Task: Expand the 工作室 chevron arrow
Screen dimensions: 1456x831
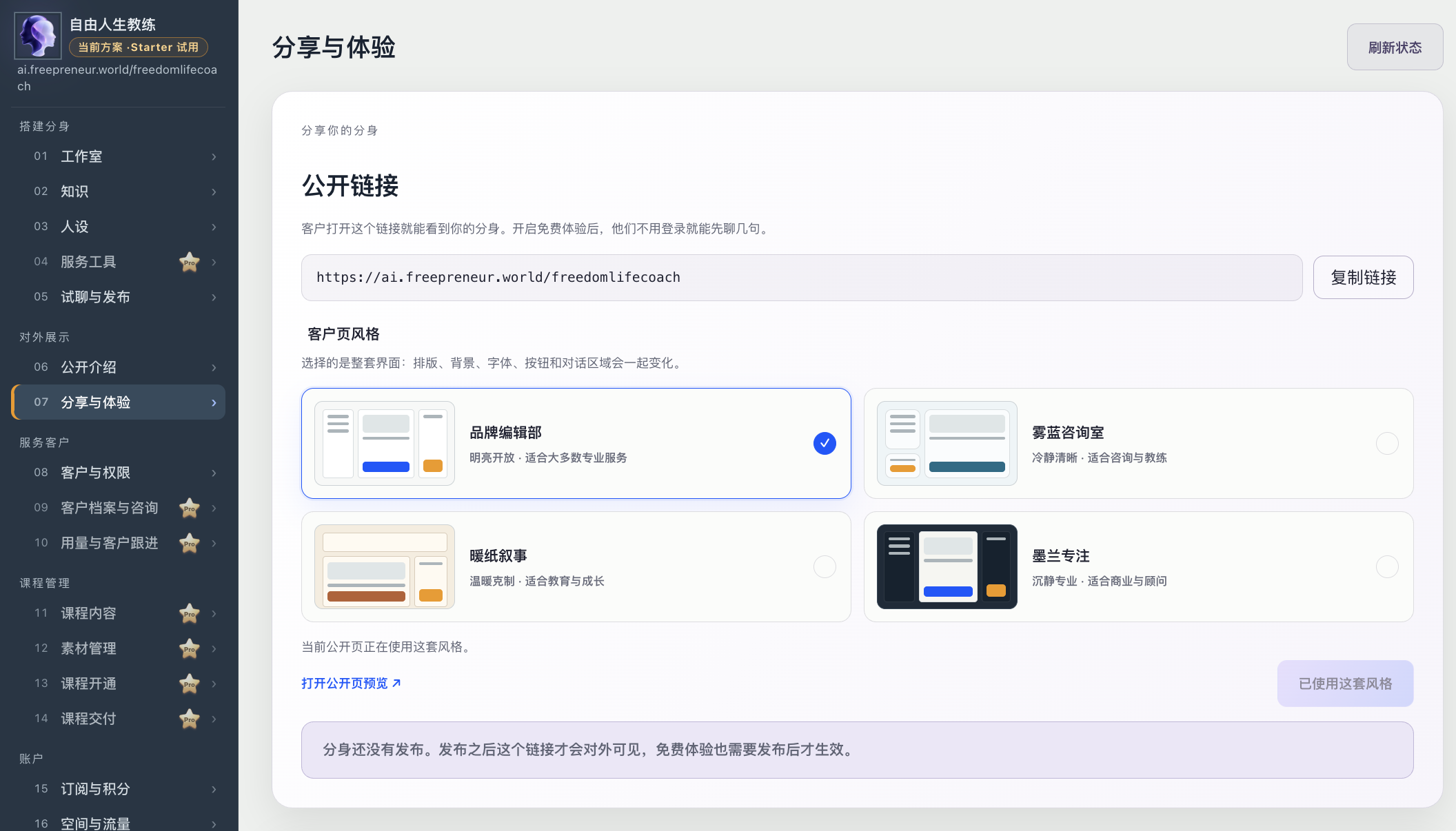Action: click(x=214, y=157)
